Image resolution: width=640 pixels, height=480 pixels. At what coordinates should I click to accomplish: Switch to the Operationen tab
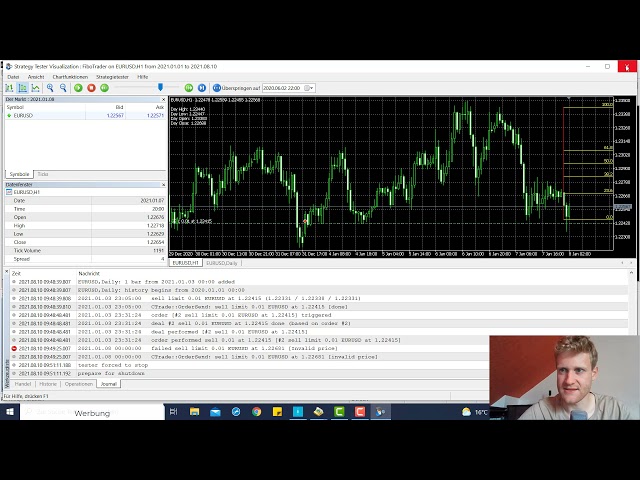click(79, 384)
